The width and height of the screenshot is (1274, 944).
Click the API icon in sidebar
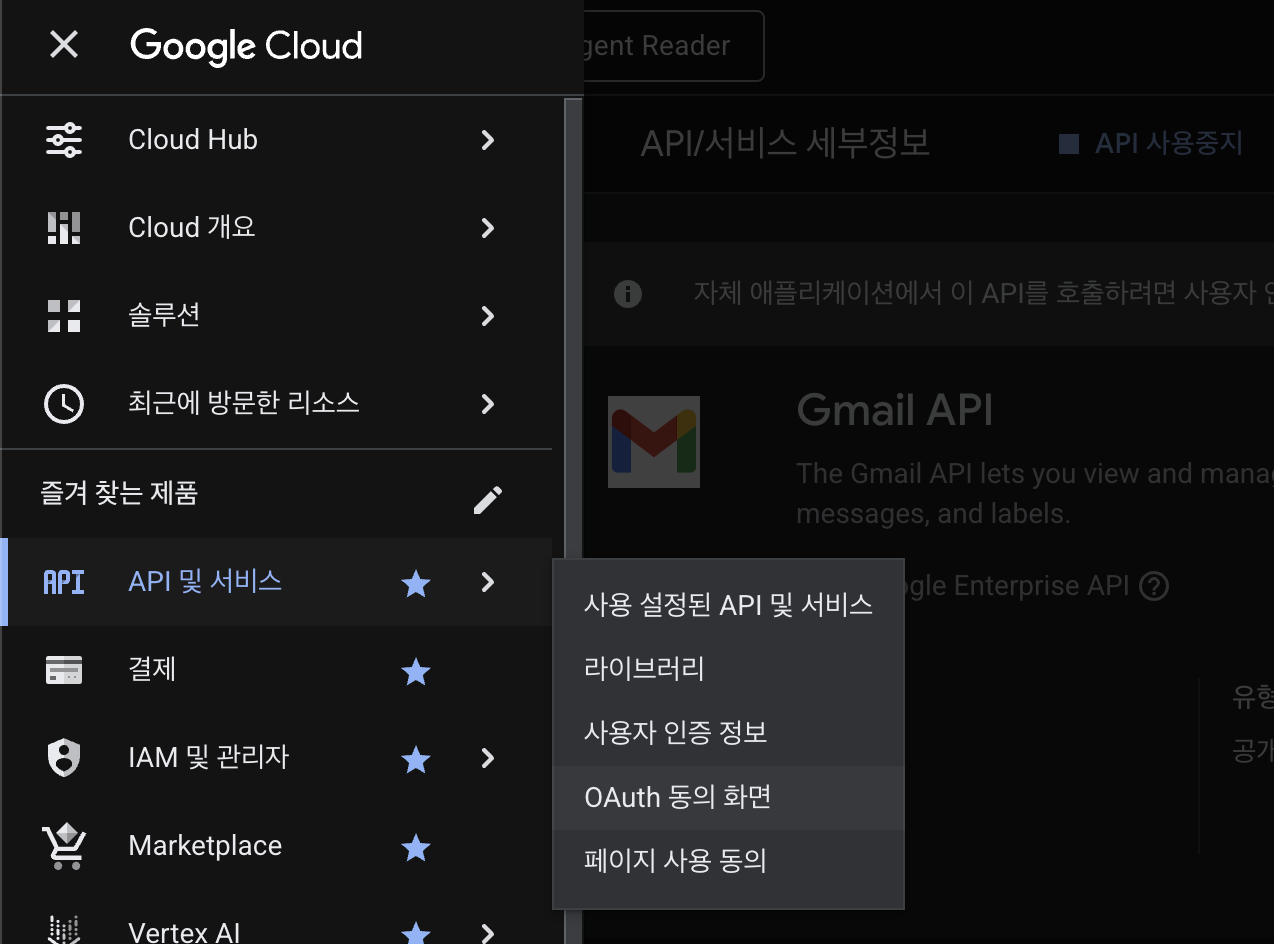coord(65,582)
